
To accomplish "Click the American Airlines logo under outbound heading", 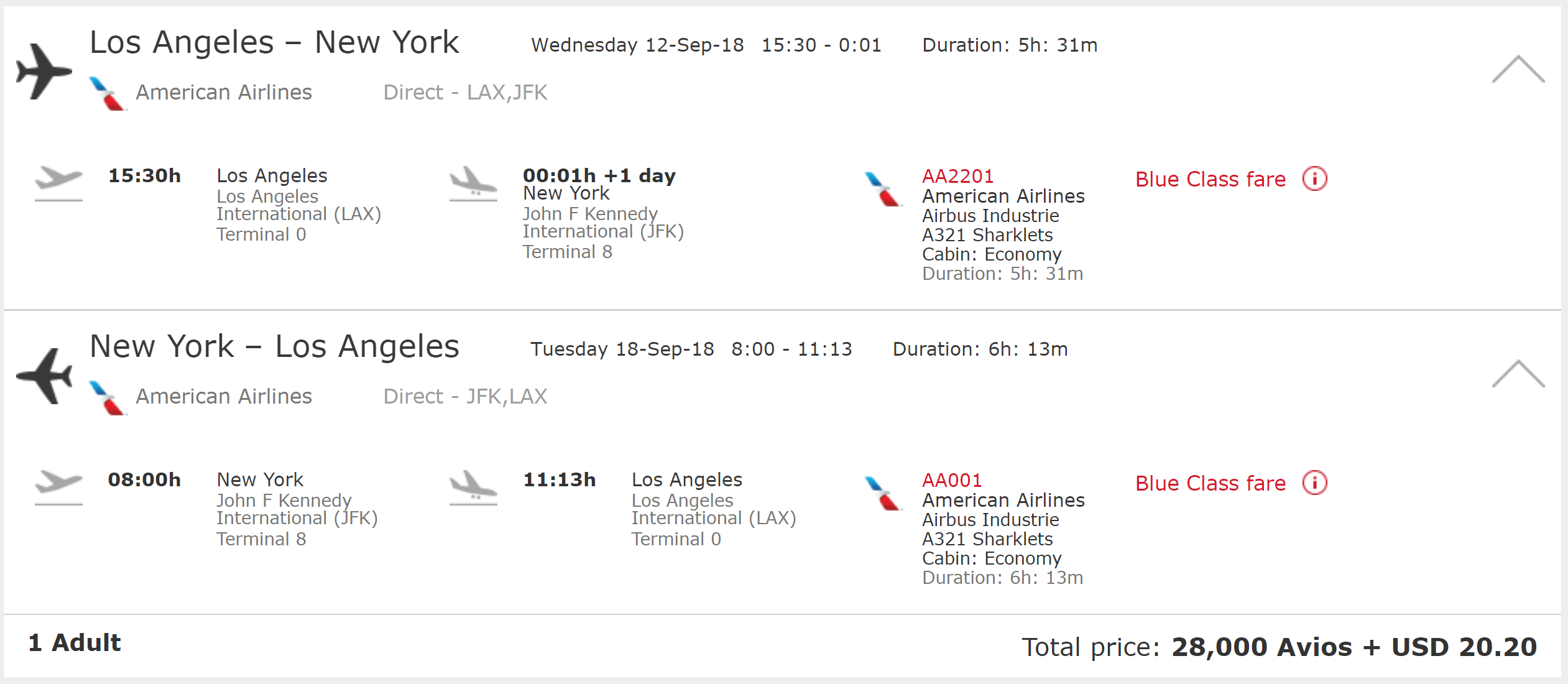I will [x=108, y=93].
